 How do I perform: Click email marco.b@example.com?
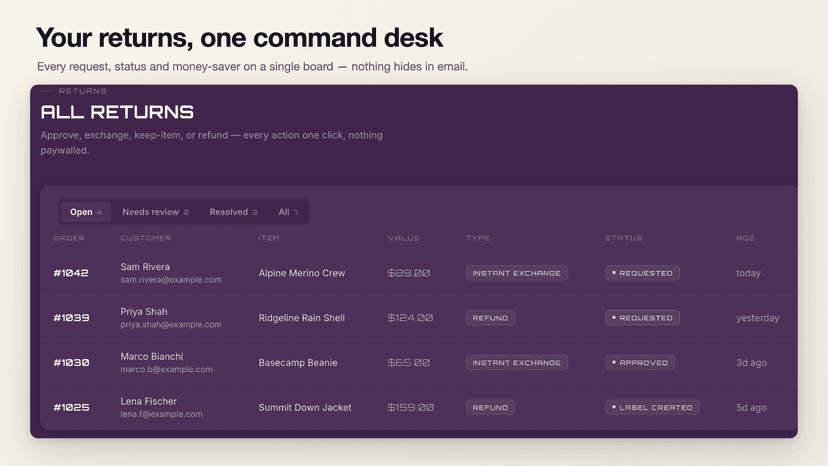pos(166,370)
